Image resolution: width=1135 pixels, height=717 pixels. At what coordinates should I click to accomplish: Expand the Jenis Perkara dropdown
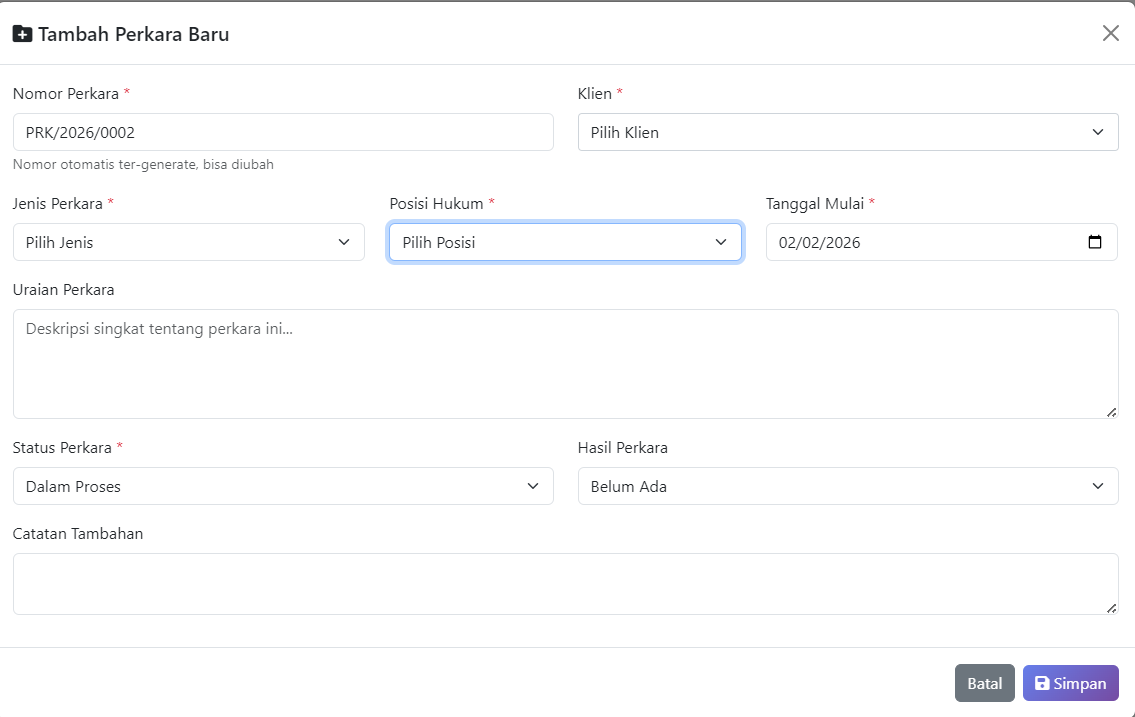coord(189,242)
